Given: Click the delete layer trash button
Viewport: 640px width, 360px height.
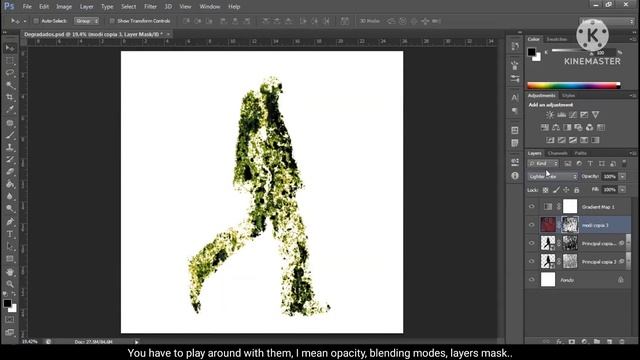Looking at the screenshot, I should pos(622,342).
